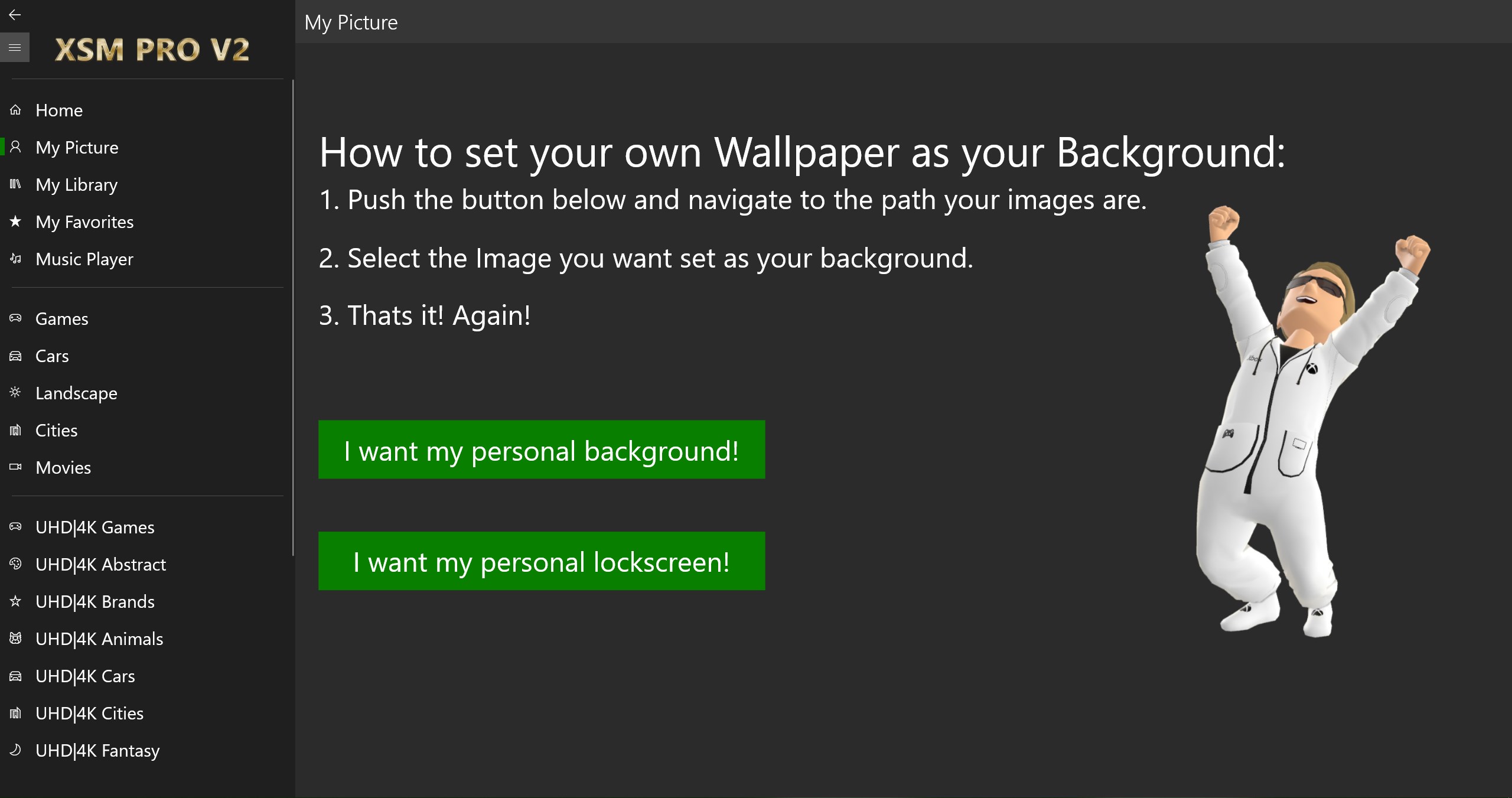Go to the Cities category

56,430
